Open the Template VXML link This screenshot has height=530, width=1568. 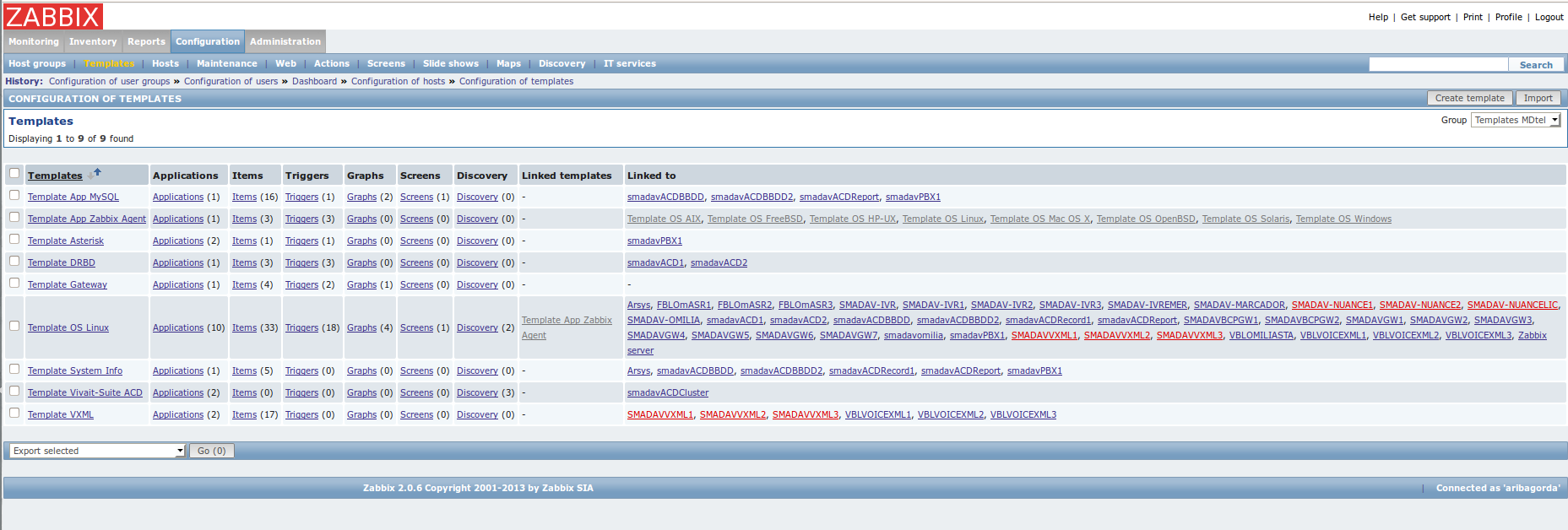pyautogui.click(x=61, y=414)
